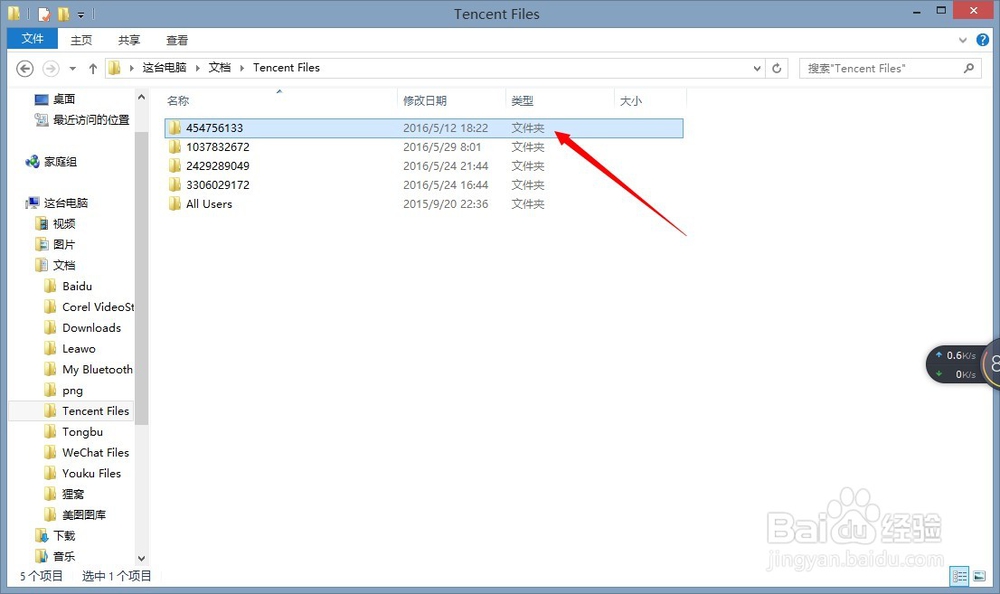Click the date 2015/9/20 22:36

446,204
